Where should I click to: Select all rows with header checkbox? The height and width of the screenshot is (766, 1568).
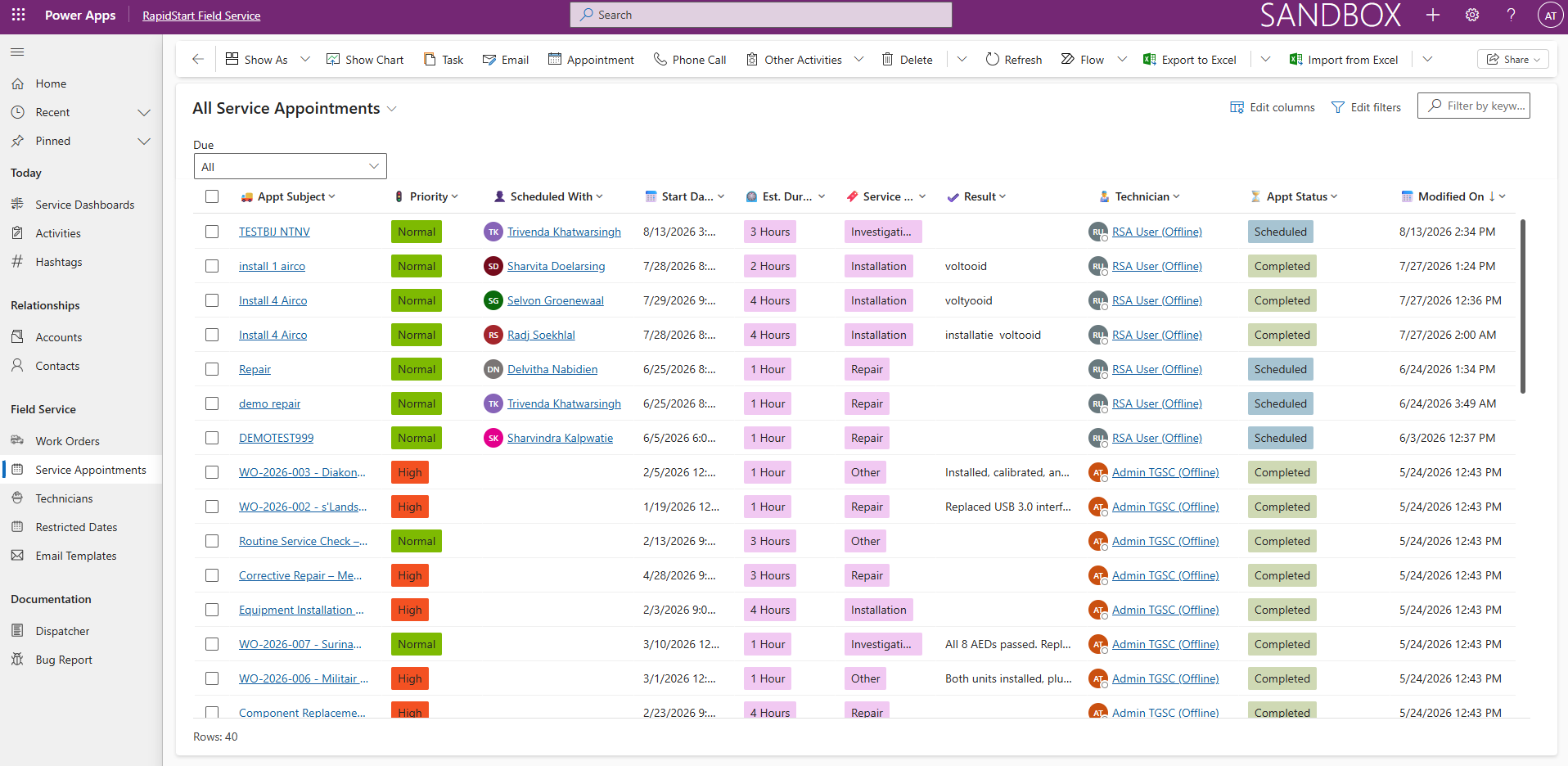(212, 196)
